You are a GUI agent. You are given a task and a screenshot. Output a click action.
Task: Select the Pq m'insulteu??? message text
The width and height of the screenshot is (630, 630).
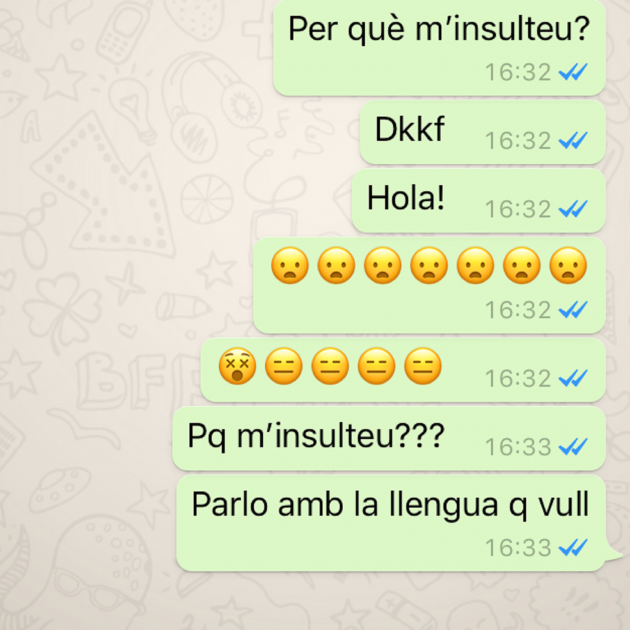pyautogui.click(x=316, y=436)
